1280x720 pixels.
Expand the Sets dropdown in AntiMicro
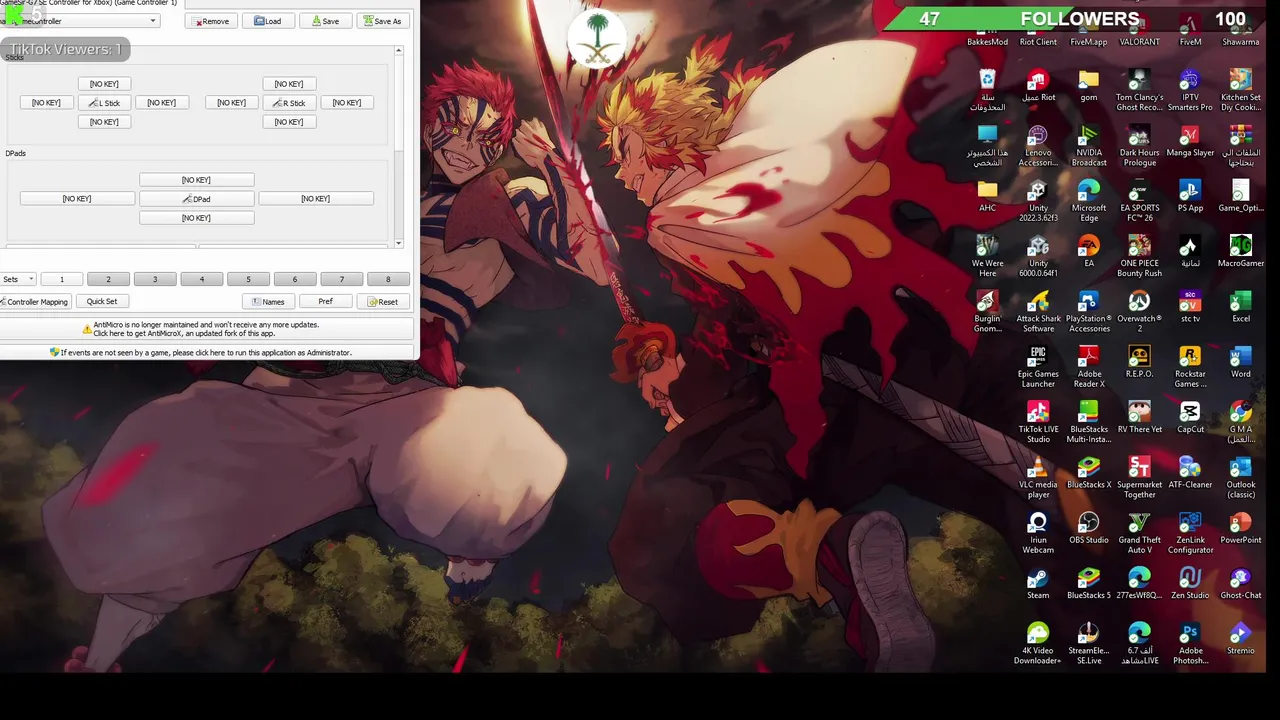[x=18, y=279]
